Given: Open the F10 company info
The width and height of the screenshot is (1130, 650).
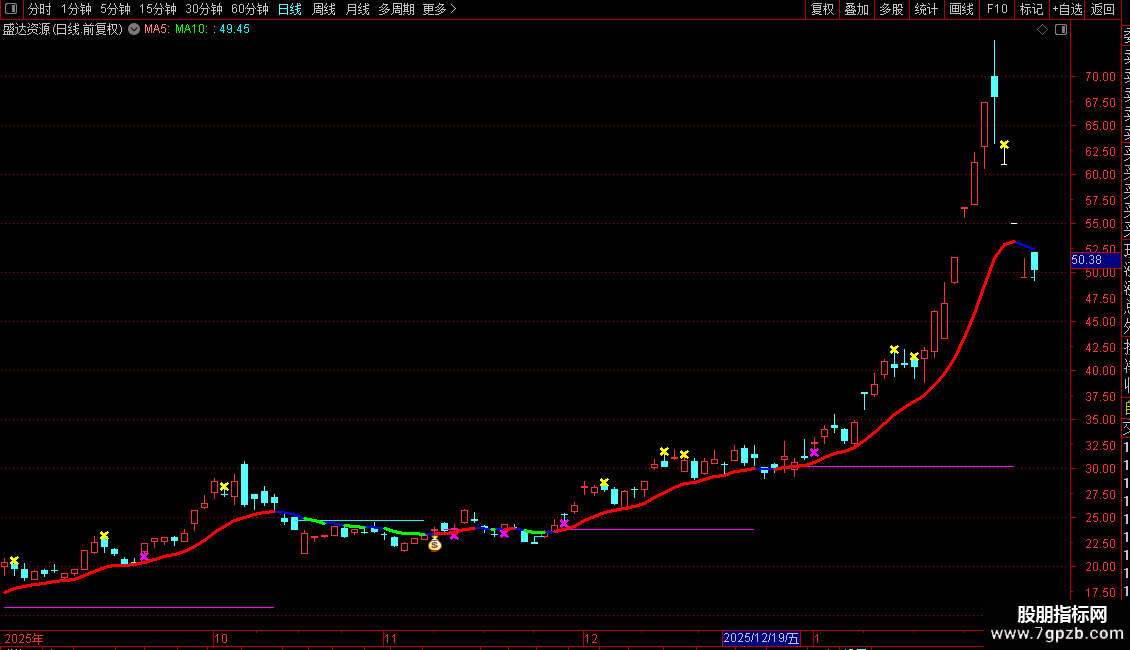Looking at the screenshot, I should [x=997, y=9].
